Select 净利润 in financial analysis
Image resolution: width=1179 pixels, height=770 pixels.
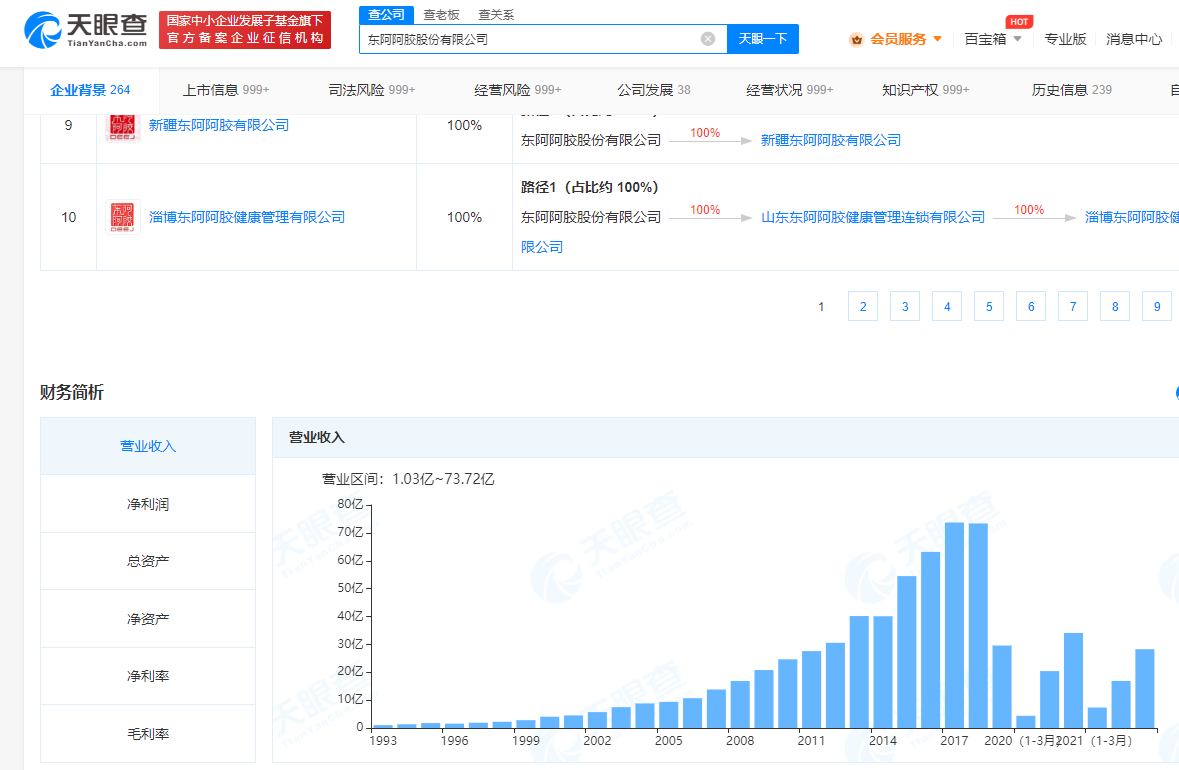click(x=148, y=504)
